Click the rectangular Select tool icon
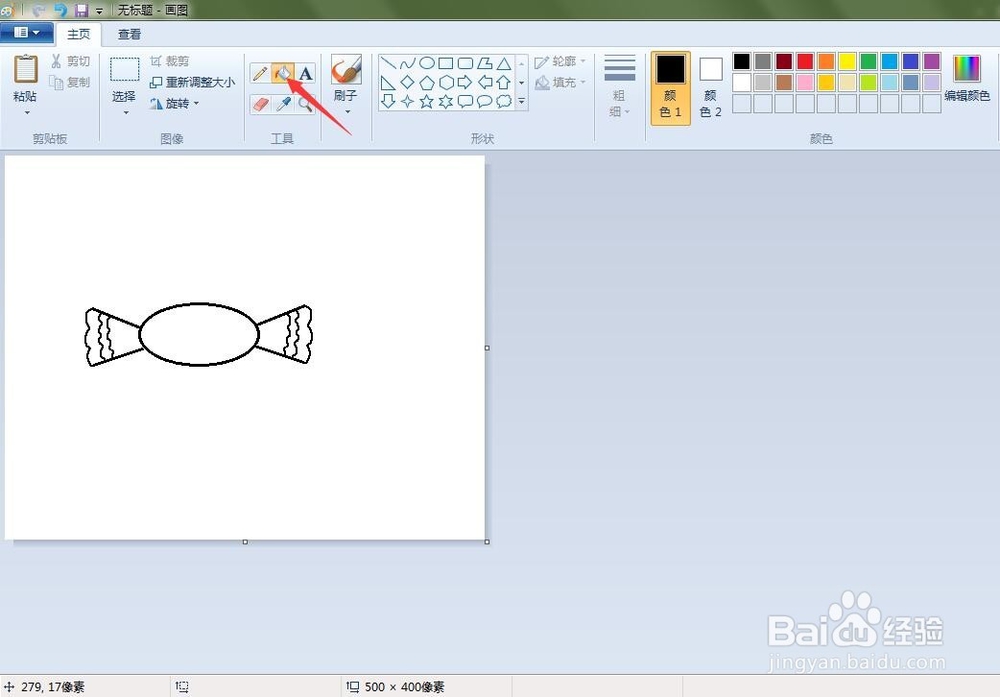Screen dimensions: 1000x697 pyautogui.click(x=124, y=70)
